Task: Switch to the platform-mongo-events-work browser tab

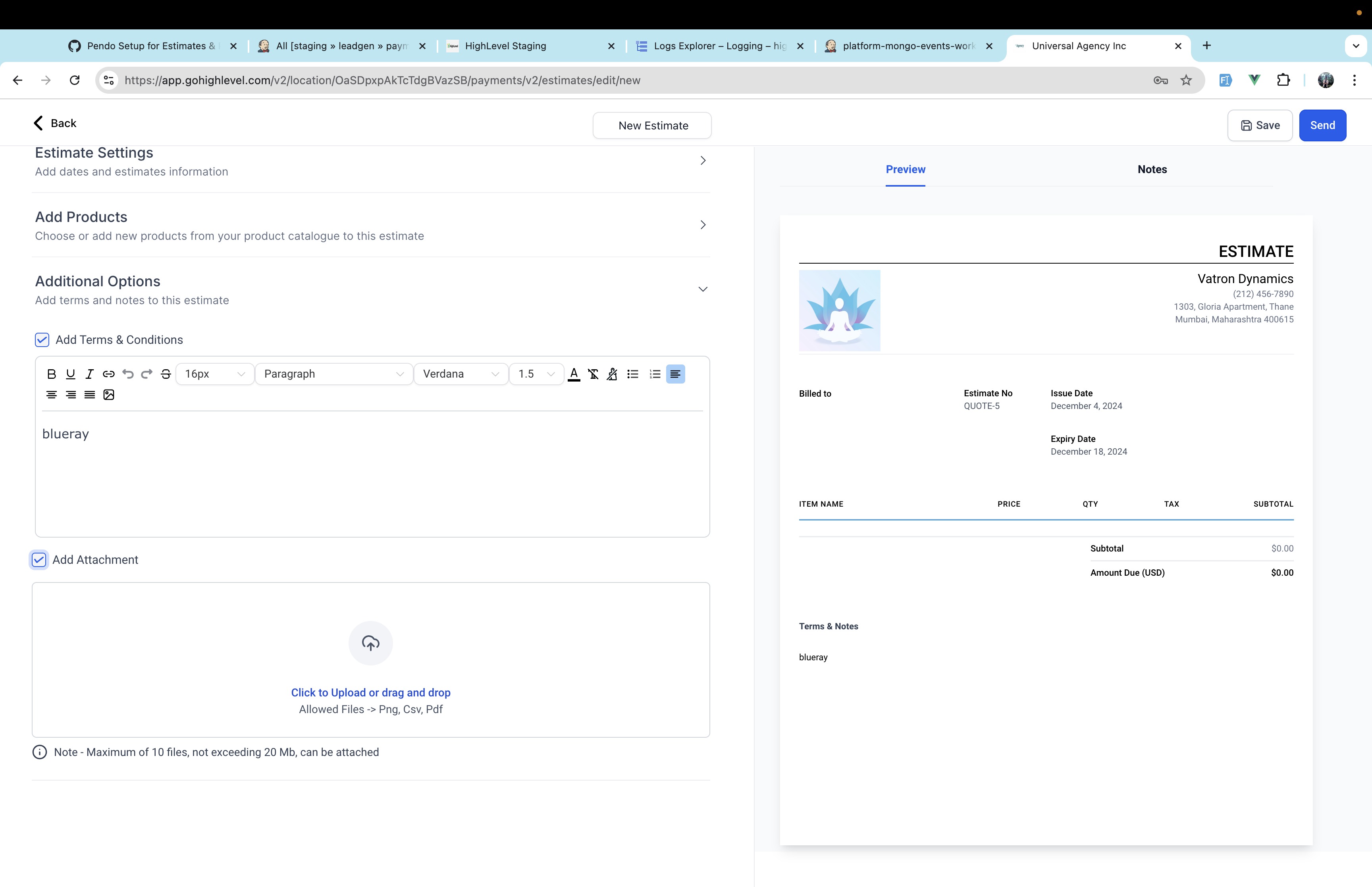Action: (x=909, y=46)
